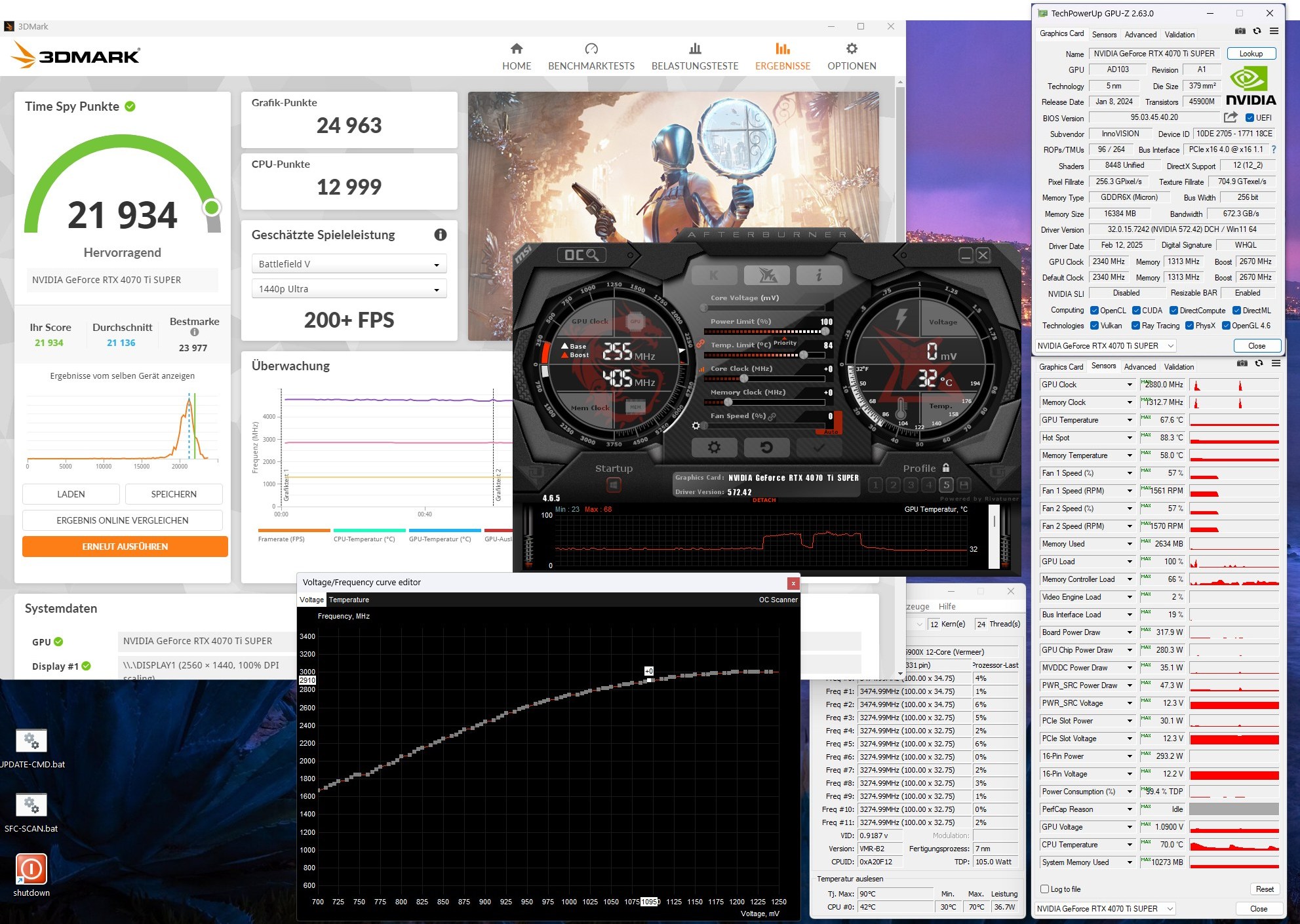Click the save profile floppy icon
This screenshot has height=924, width=1300.
pyautogui.click(x=964, y=485)
